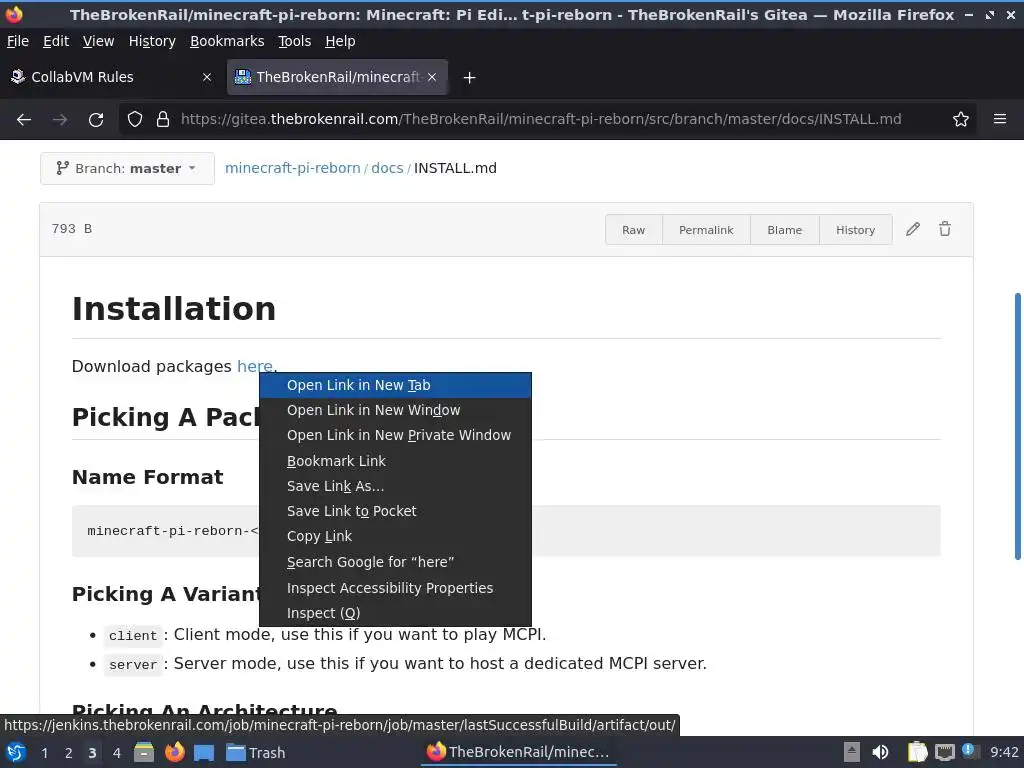Image resolution: width=1024 pixels, height=768 pixels.
Task: Select the TheBrokenRail/minec… taskbar window button
Action: point(519,752)
